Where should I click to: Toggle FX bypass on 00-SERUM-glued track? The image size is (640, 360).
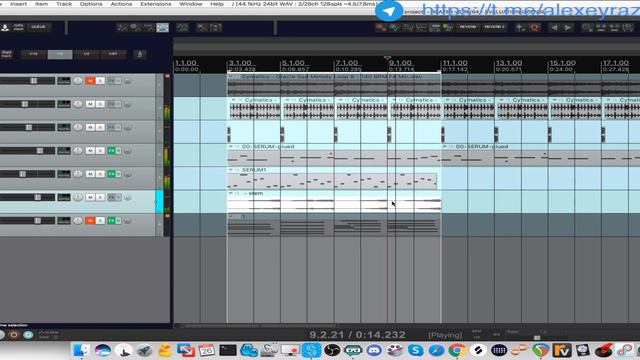[118, 151]
